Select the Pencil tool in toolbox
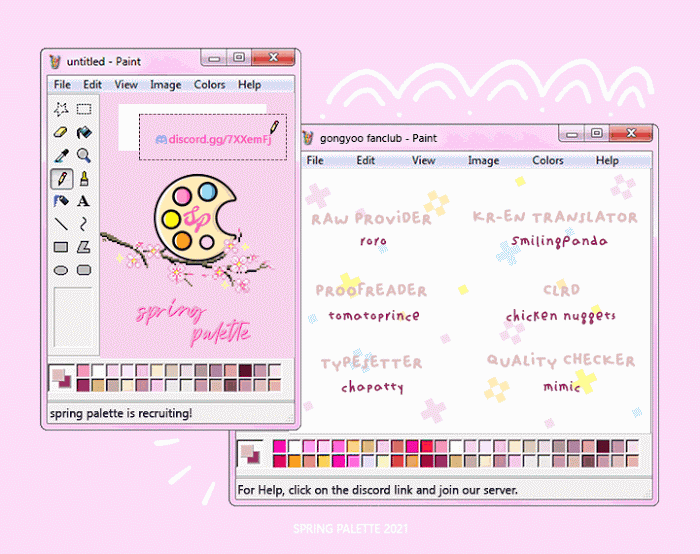This screenshot has width=700, height=554. (x=61, y=178)
